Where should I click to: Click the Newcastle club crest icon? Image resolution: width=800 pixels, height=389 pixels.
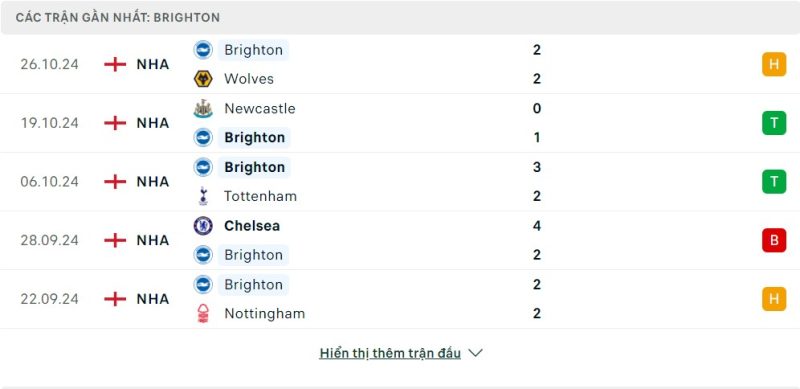pyautogui.click(x=203, y=108)
